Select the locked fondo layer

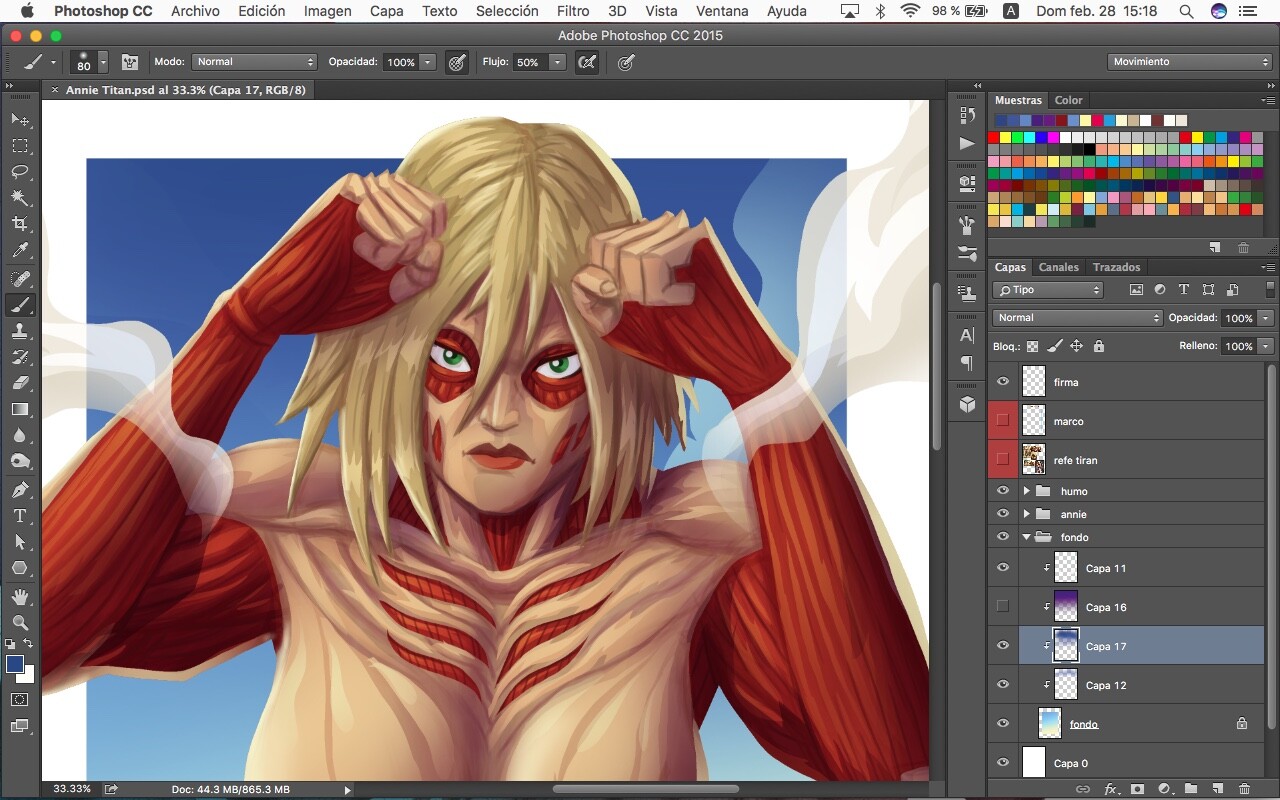[x=1141, y=724]
